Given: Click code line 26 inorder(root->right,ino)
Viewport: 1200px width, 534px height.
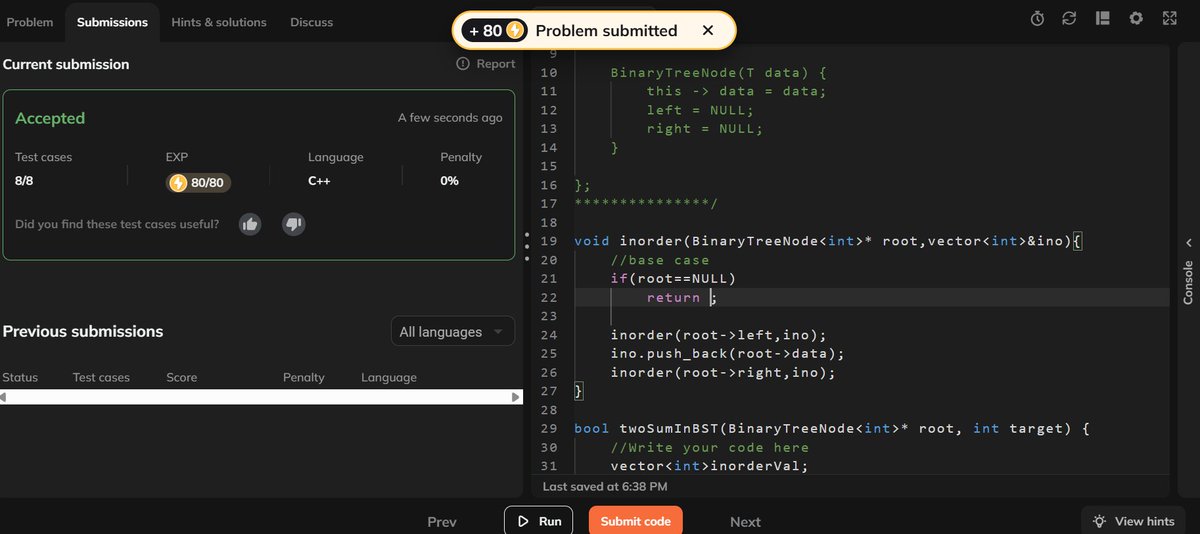Looking at the screenshot, I should [x=723, y=372].
